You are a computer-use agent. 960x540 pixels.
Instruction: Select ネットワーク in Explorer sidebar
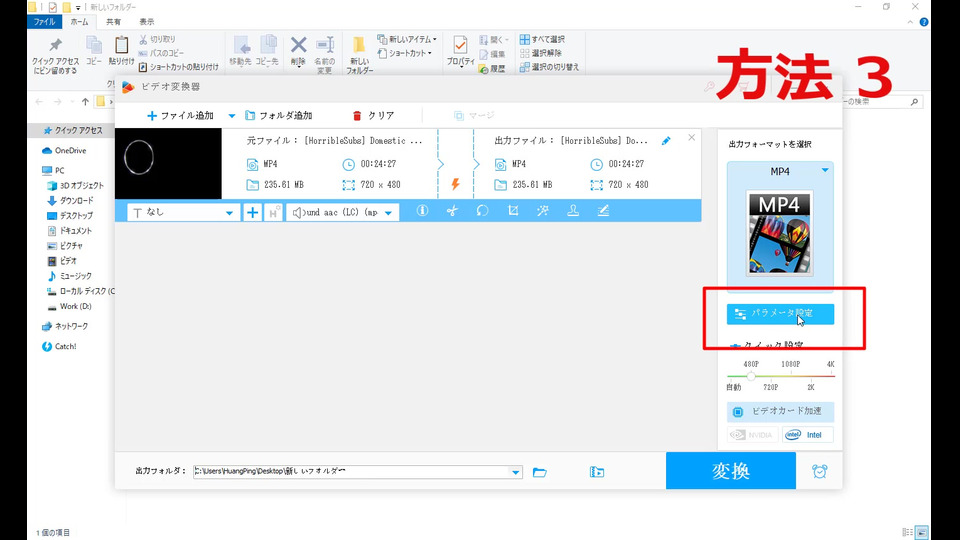point(65,326)
